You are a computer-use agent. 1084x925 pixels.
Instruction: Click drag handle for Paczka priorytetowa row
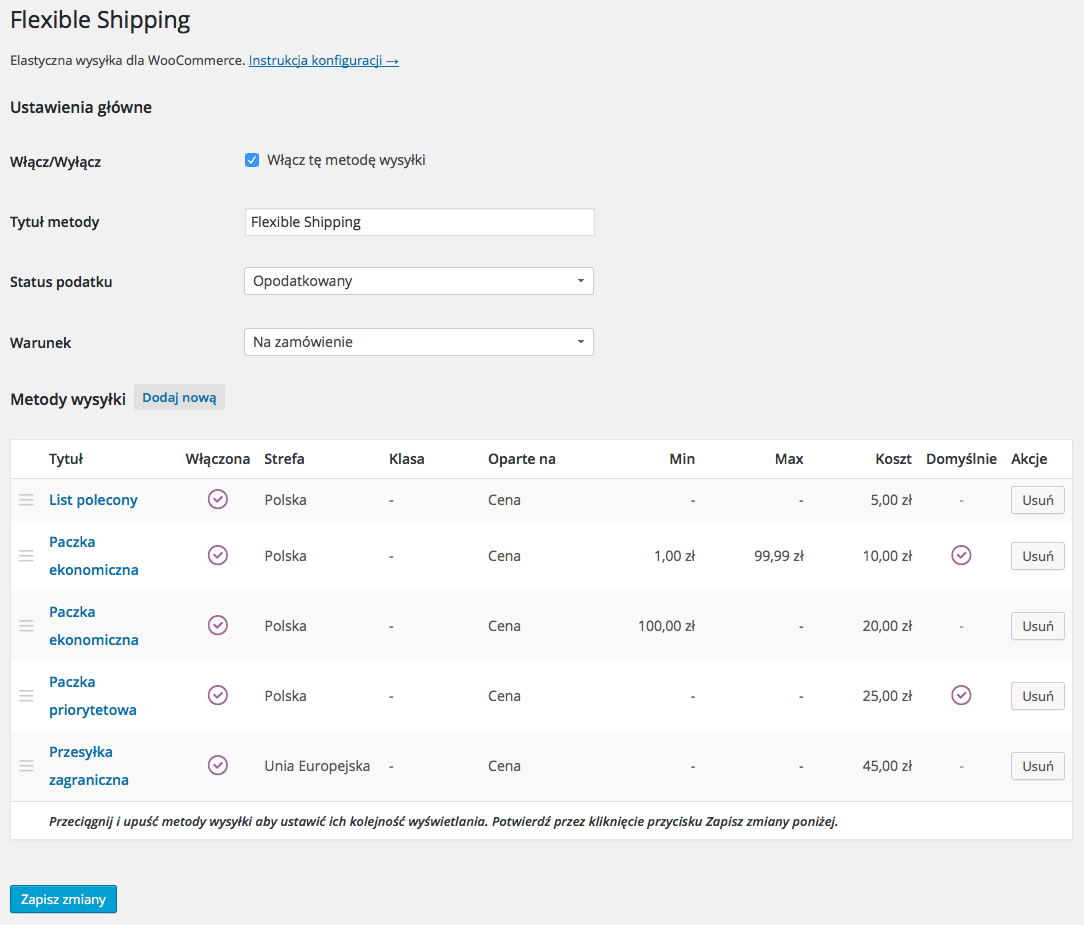pyautogui.click(x=26, y=695)
